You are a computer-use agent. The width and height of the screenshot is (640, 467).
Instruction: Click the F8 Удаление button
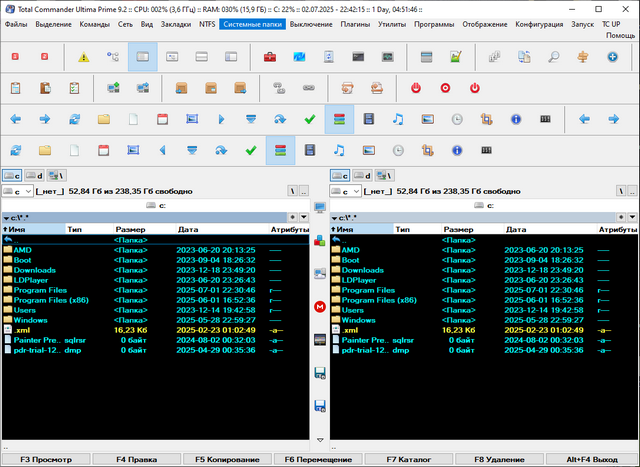click(499, 459)
